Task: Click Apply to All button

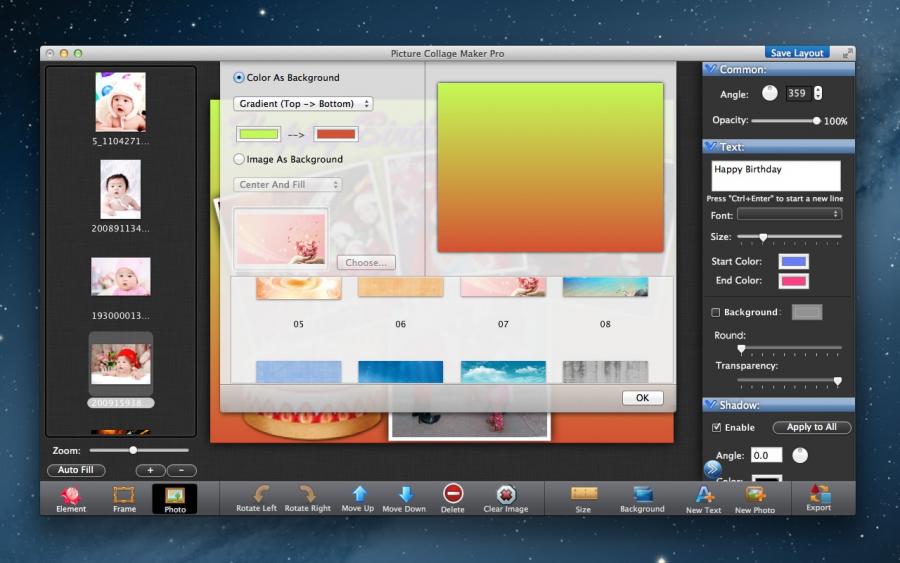Action: pos(812,428)
